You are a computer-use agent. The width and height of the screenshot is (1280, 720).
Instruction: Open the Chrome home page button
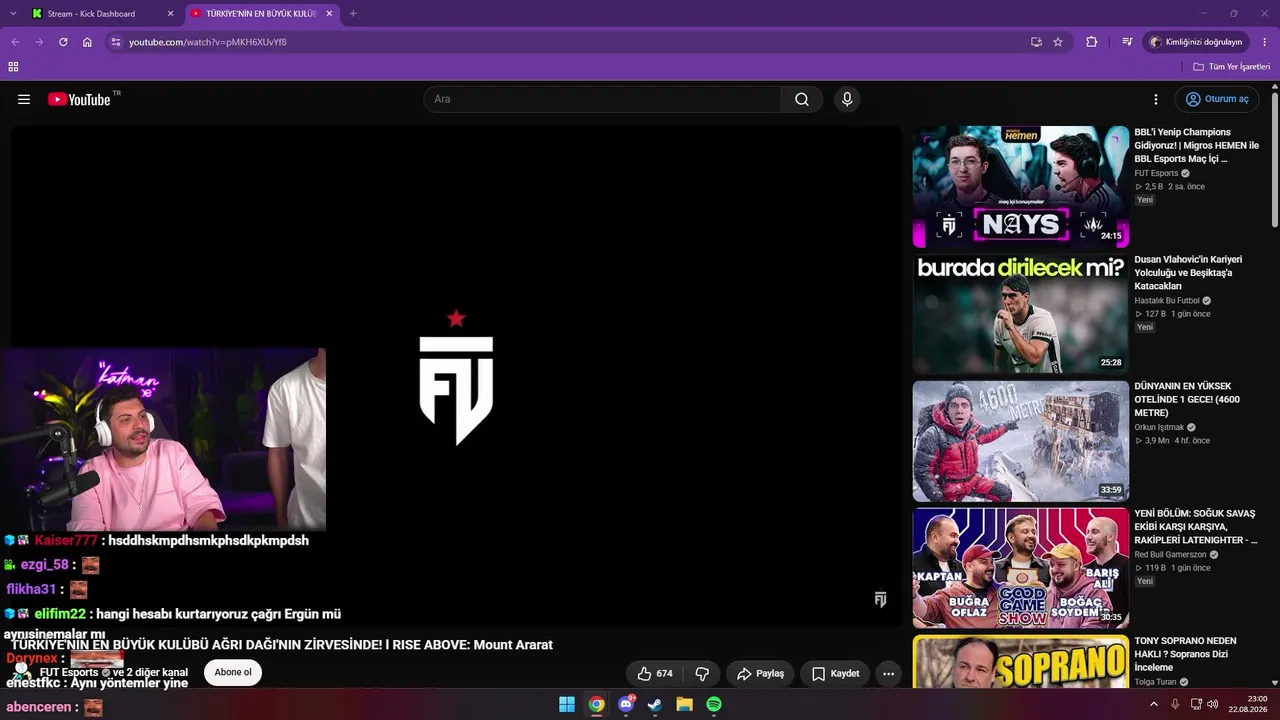tap(87, 42)
